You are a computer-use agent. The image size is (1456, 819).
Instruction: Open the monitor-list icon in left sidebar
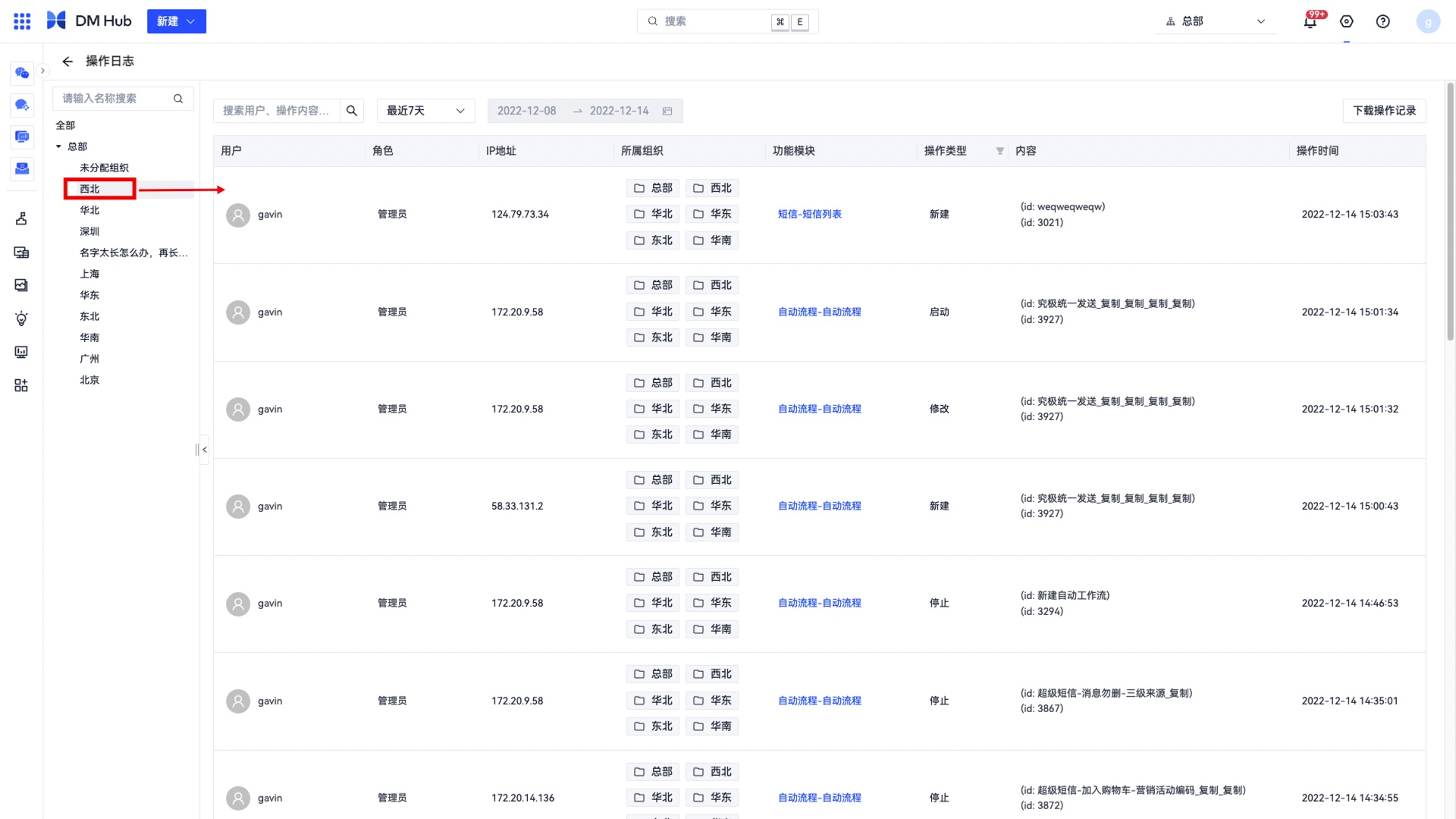21,253
